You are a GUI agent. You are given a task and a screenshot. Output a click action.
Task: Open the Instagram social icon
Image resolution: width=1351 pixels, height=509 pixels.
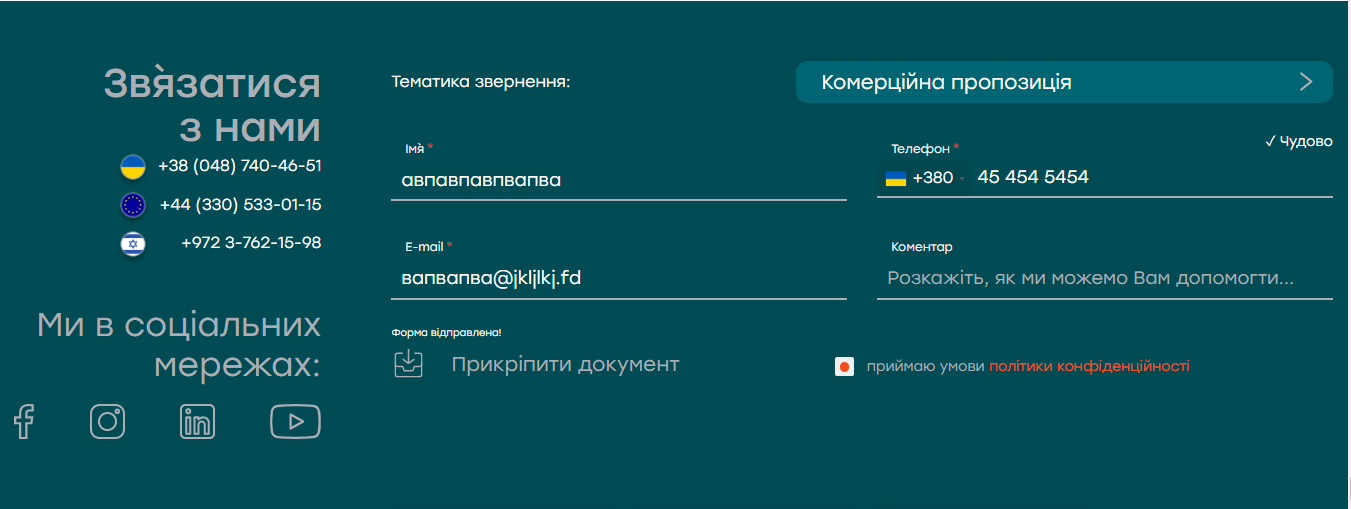click(108, 421)
